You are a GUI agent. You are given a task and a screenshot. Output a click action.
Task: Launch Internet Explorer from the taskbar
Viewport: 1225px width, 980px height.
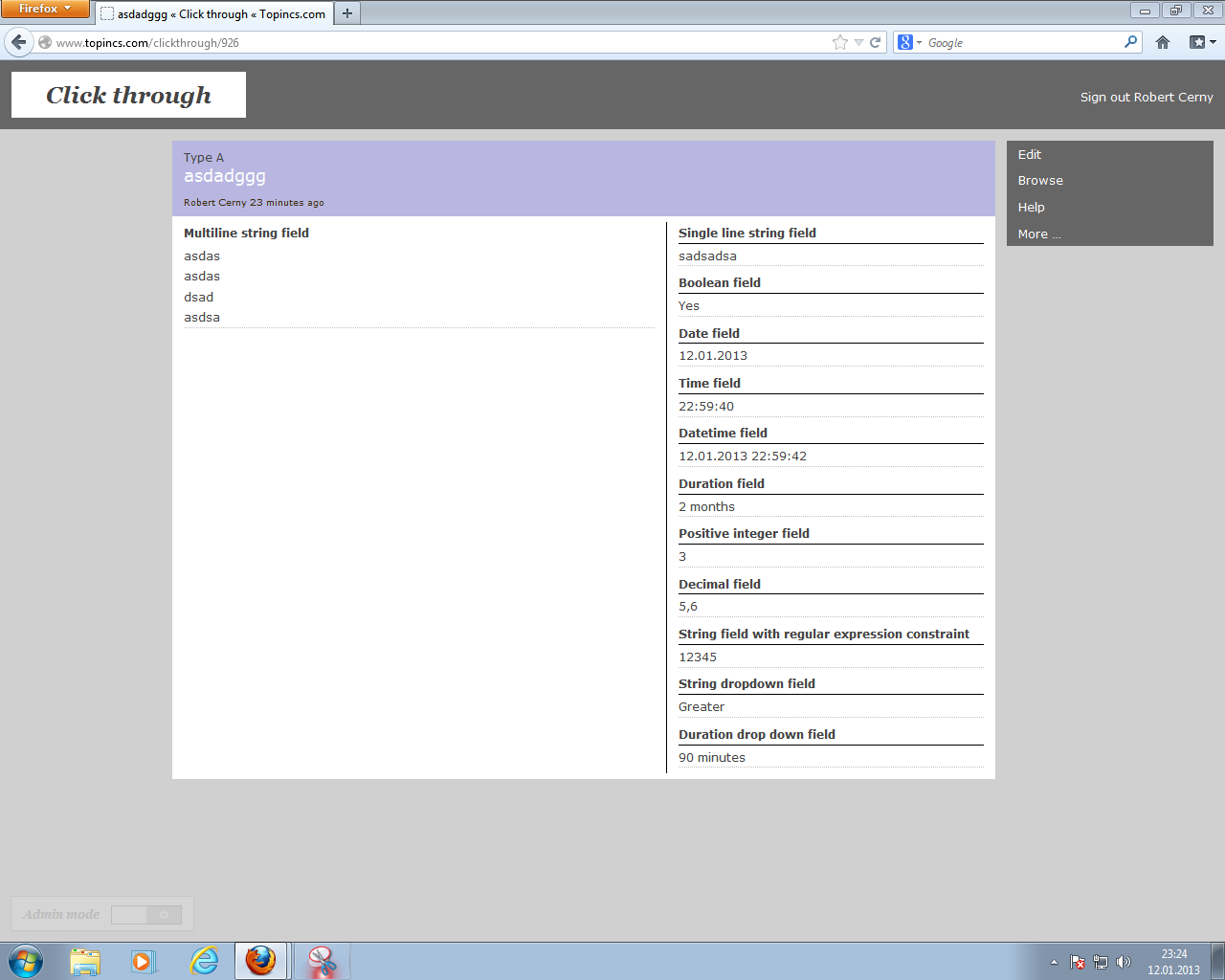pyautogui.click(x=204, y=961)
